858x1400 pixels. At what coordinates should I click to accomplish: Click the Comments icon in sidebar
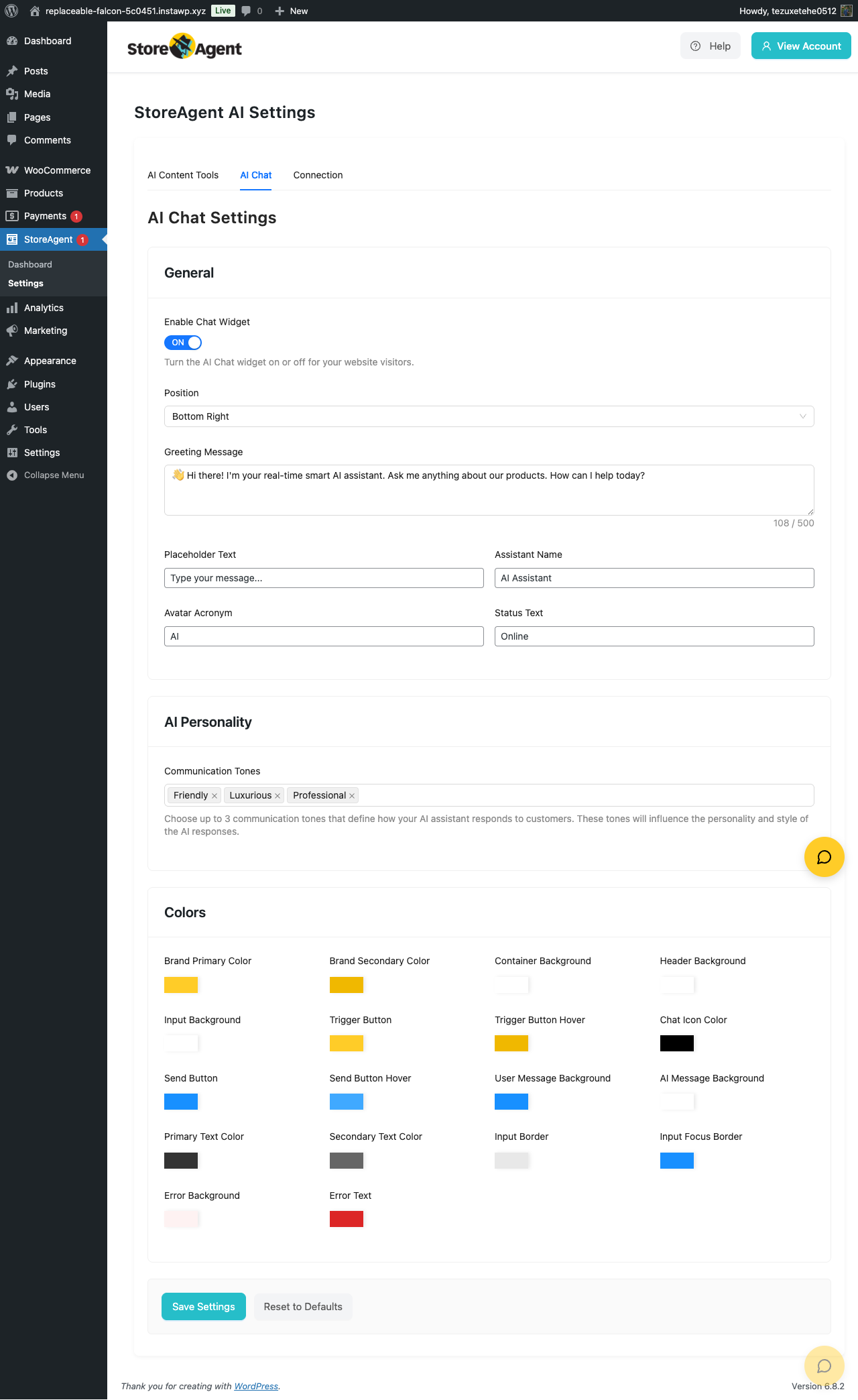pyautogui.click(x=12, y=140)
